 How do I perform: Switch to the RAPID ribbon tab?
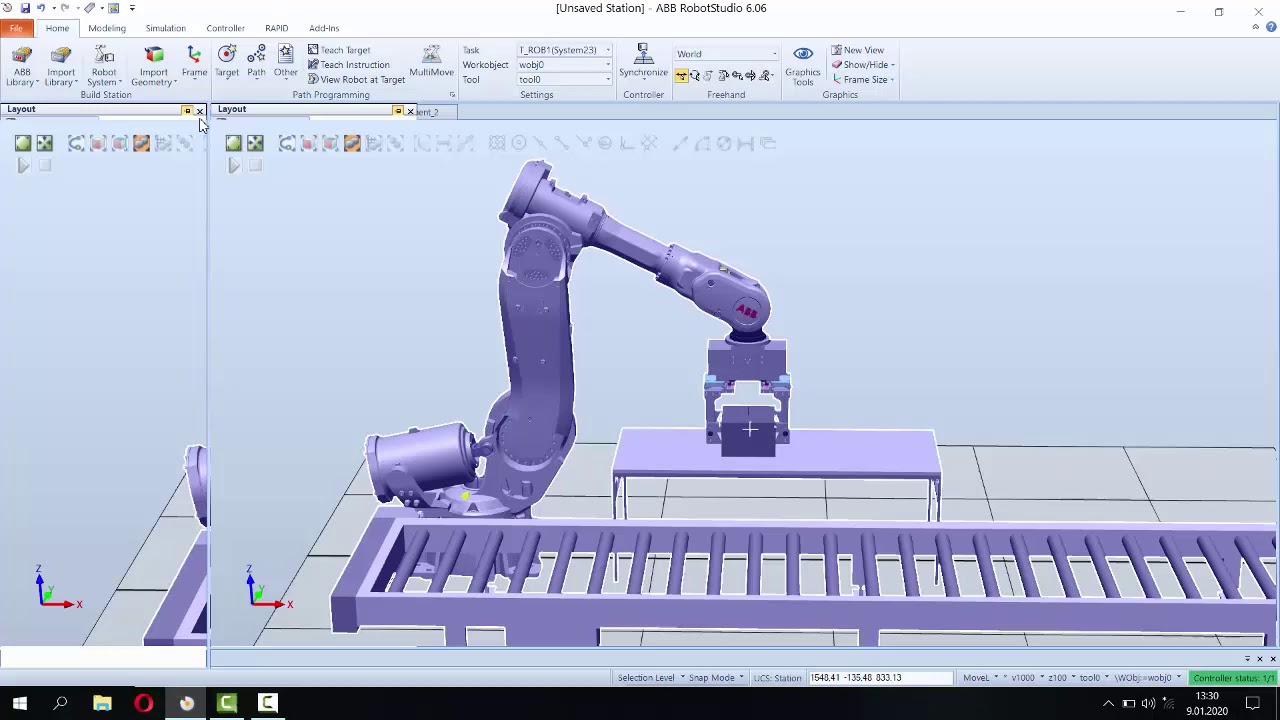[276, 28]
